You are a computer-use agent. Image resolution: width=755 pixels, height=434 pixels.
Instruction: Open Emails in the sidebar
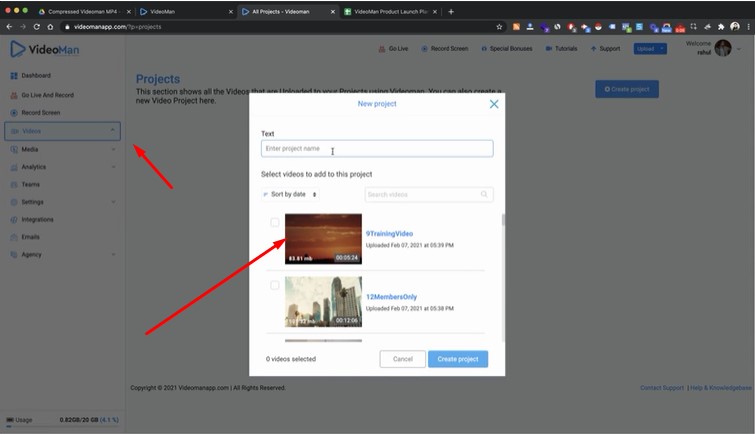pyautogui.click(x=30, y=237)
